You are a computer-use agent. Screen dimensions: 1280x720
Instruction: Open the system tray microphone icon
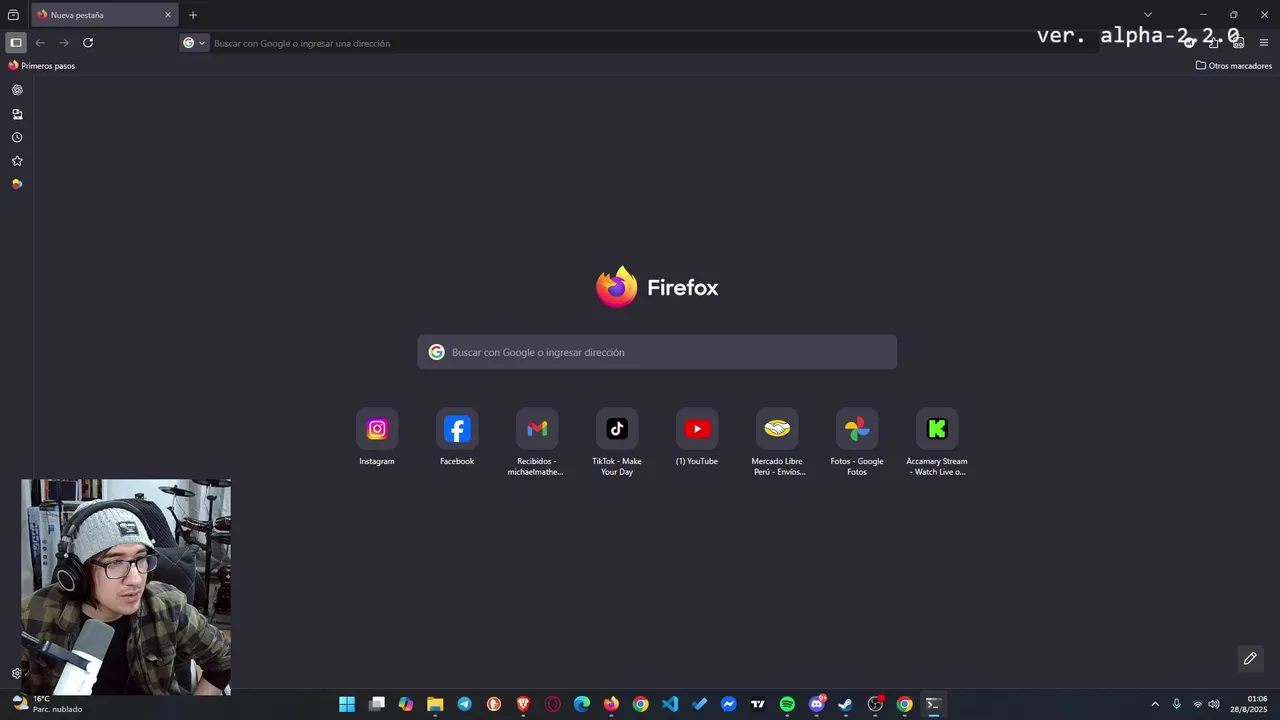(x=1177, y=704)
